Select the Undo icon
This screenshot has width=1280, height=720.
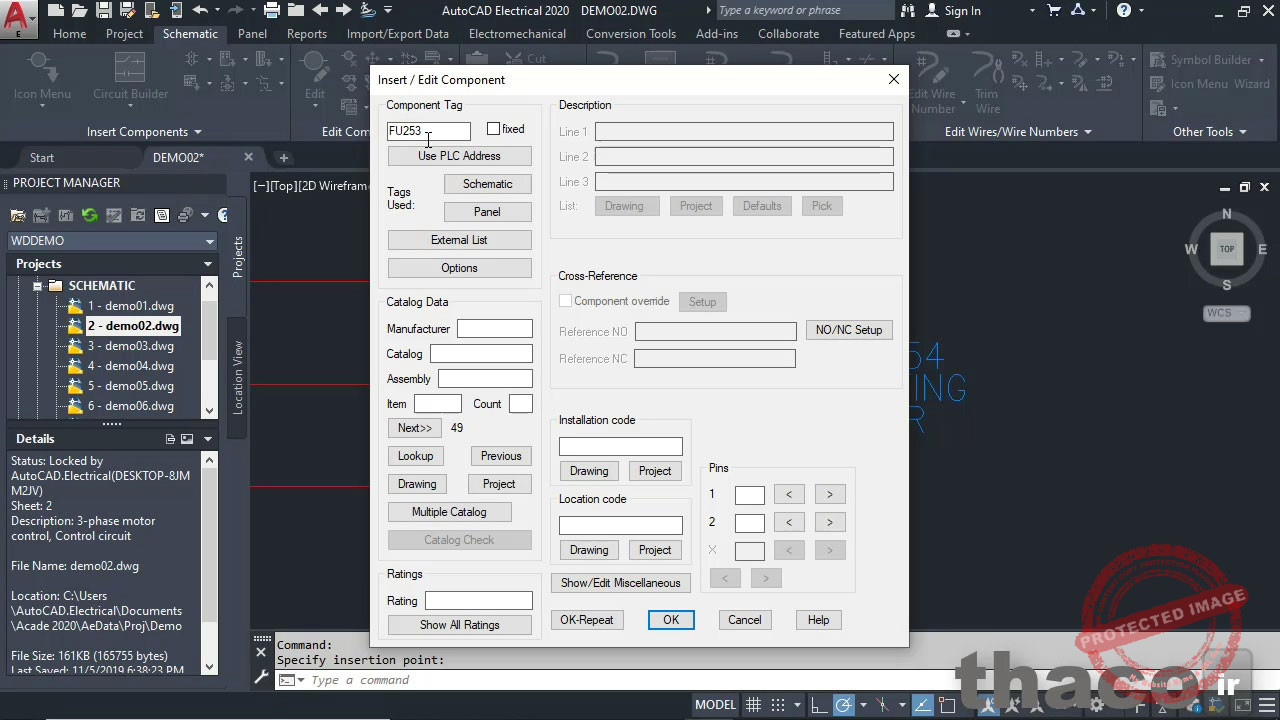click(x=202, y=10)
